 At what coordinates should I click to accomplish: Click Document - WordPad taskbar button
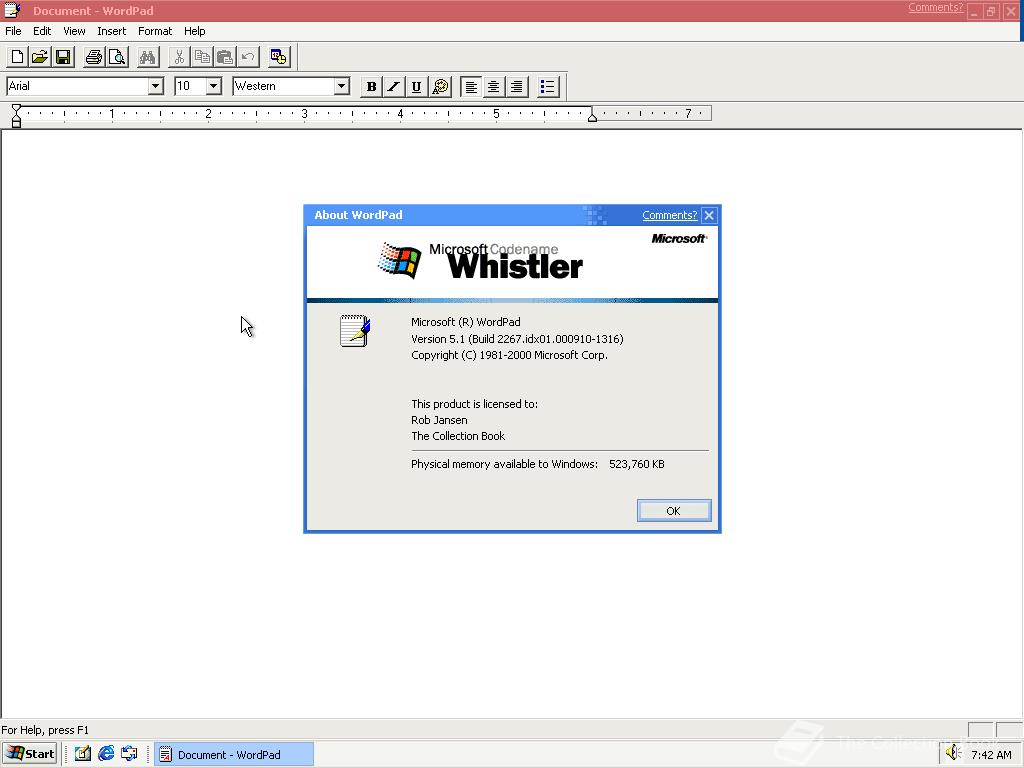tap(234, 754)
